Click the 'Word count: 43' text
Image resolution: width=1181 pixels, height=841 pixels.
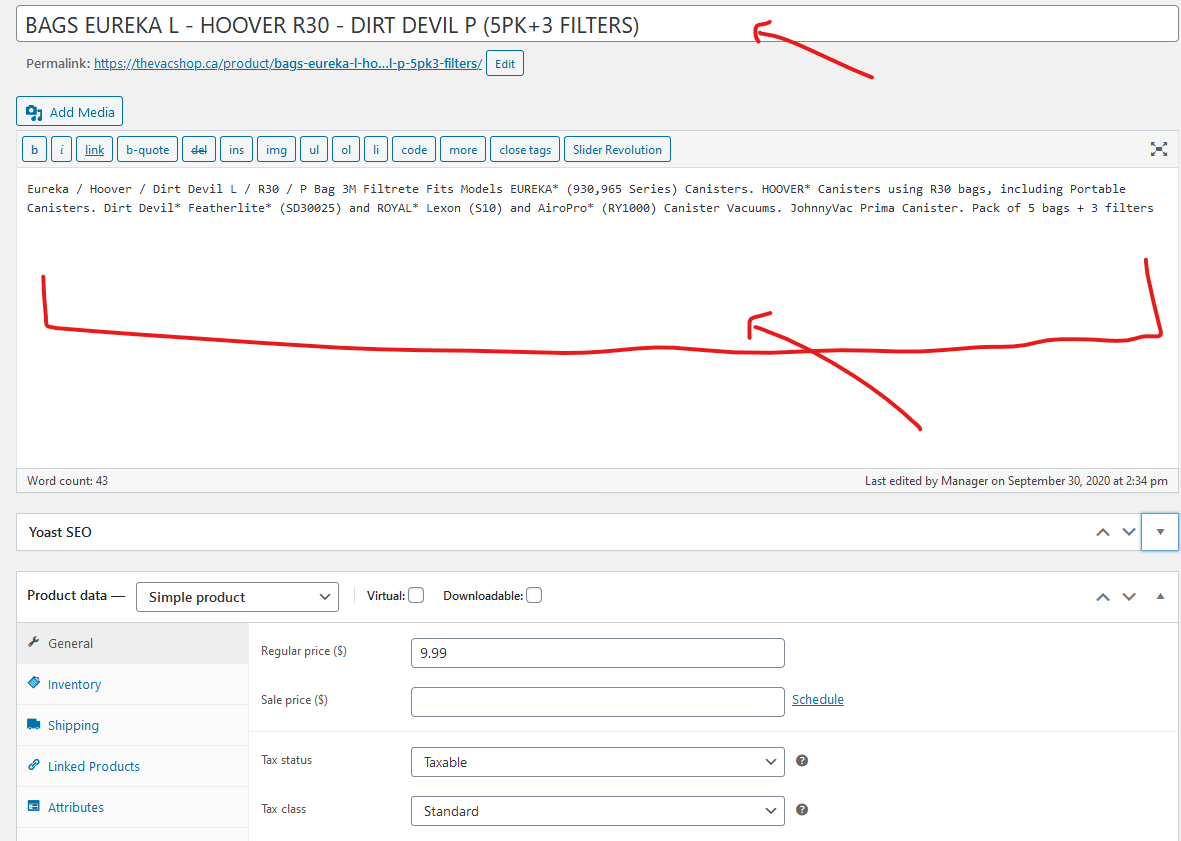click(x=68, y=480)
